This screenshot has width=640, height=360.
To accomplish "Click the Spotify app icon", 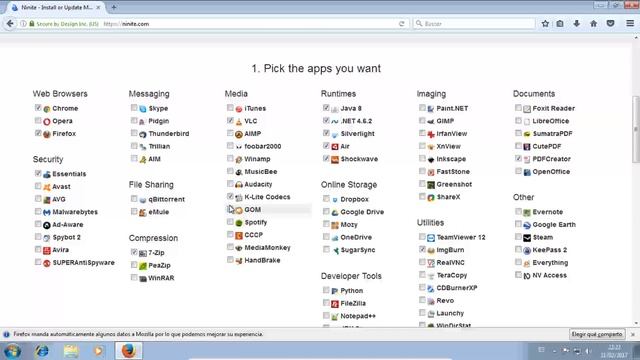I will click(239, 222).
